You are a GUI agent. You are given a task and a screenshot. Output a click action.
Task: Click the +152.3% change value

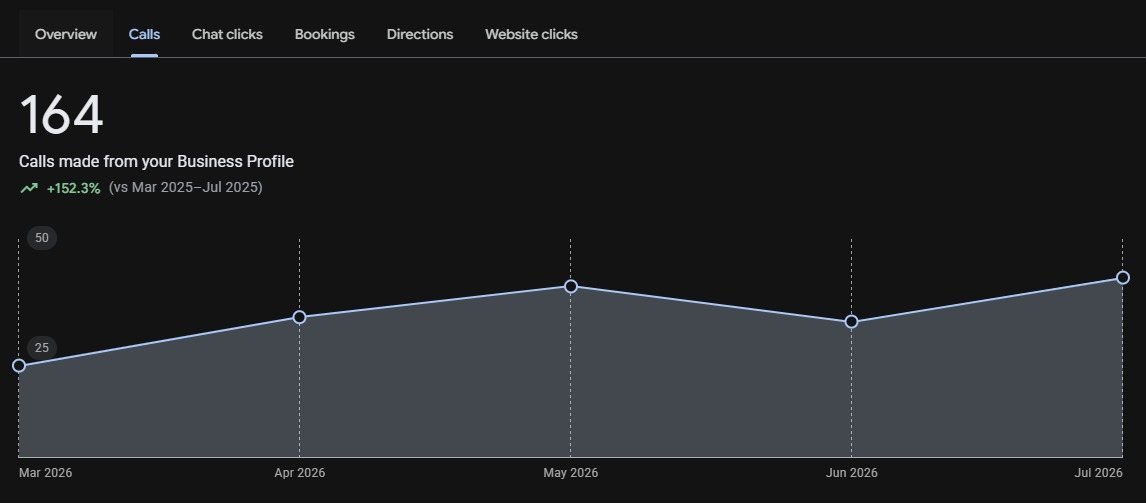(x=73, y=188)
